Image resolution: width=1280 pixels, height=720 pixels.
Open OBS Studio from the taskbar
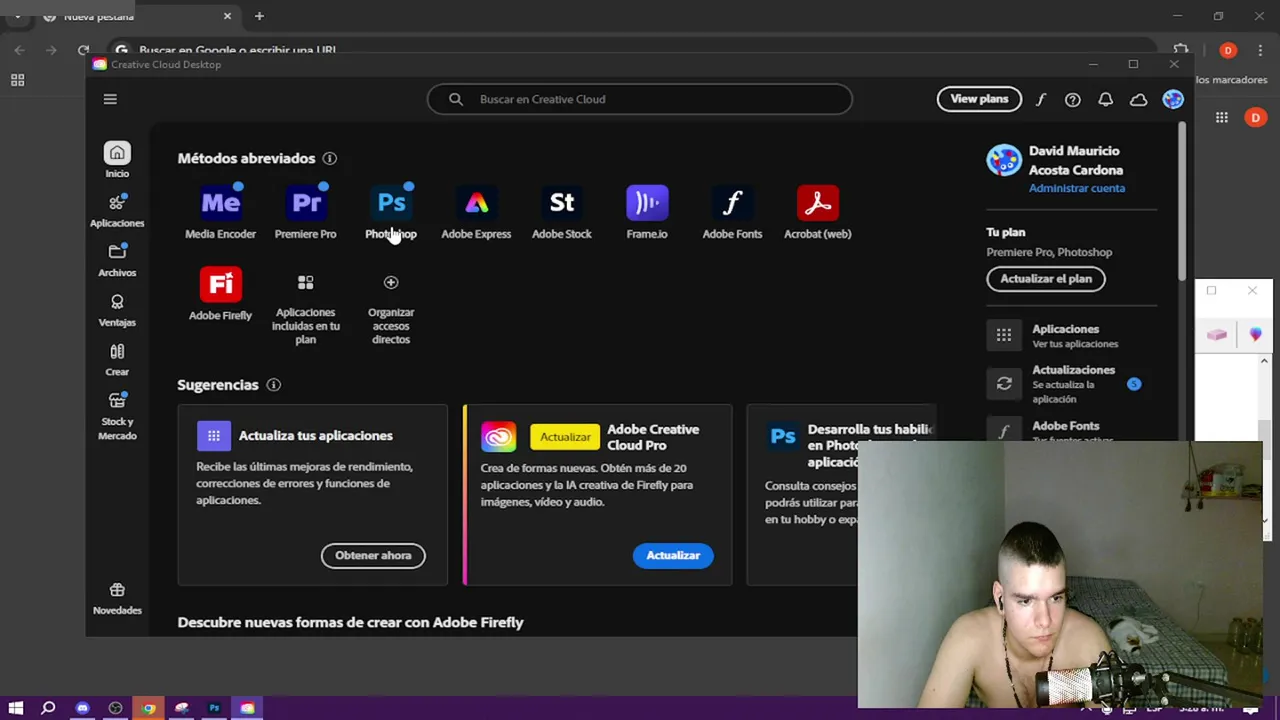point(115,708)
